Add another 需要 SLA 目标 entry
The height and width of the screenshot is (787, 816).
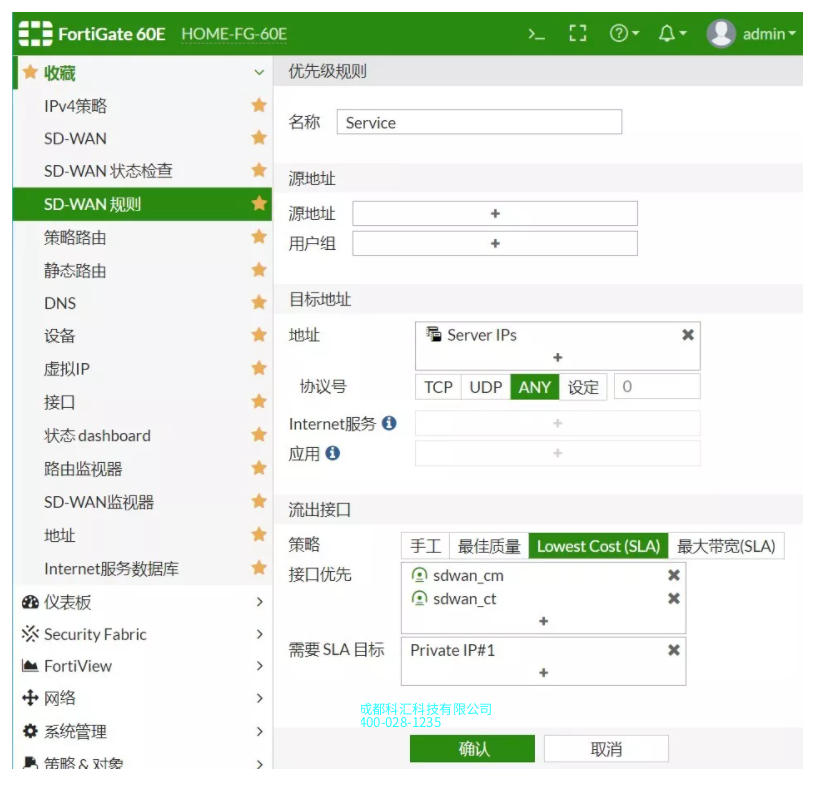click(x=543, y=672)
